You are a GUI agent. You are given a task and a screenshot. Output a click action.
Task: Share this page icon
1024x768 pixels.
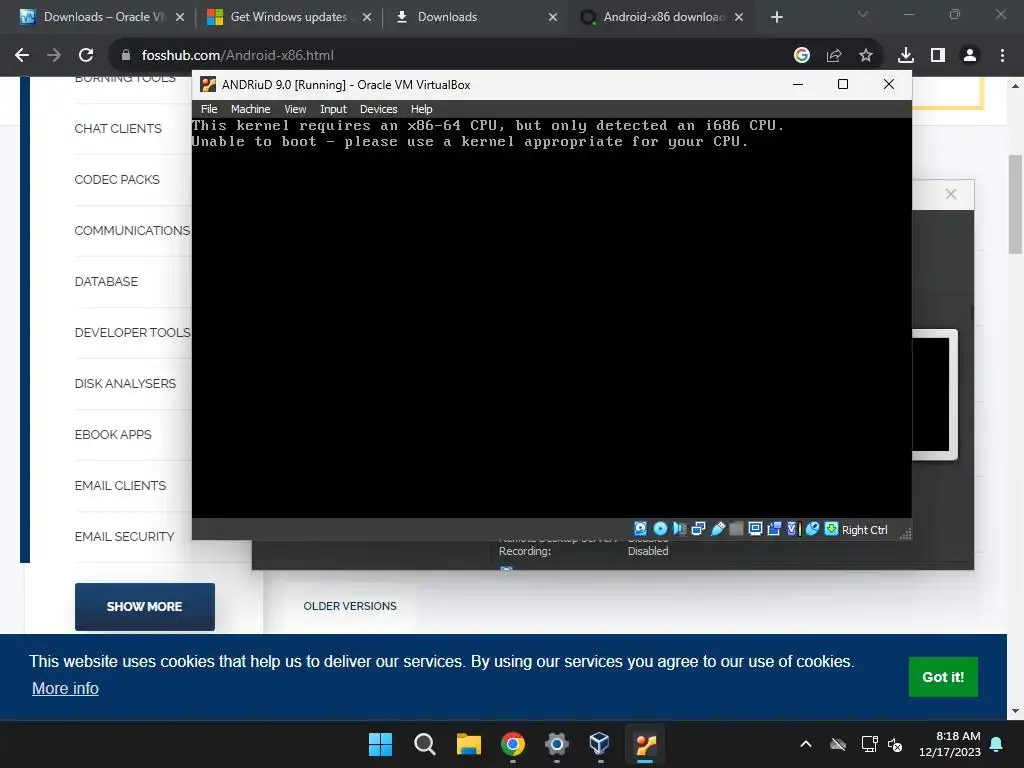(x=834, y=56)
